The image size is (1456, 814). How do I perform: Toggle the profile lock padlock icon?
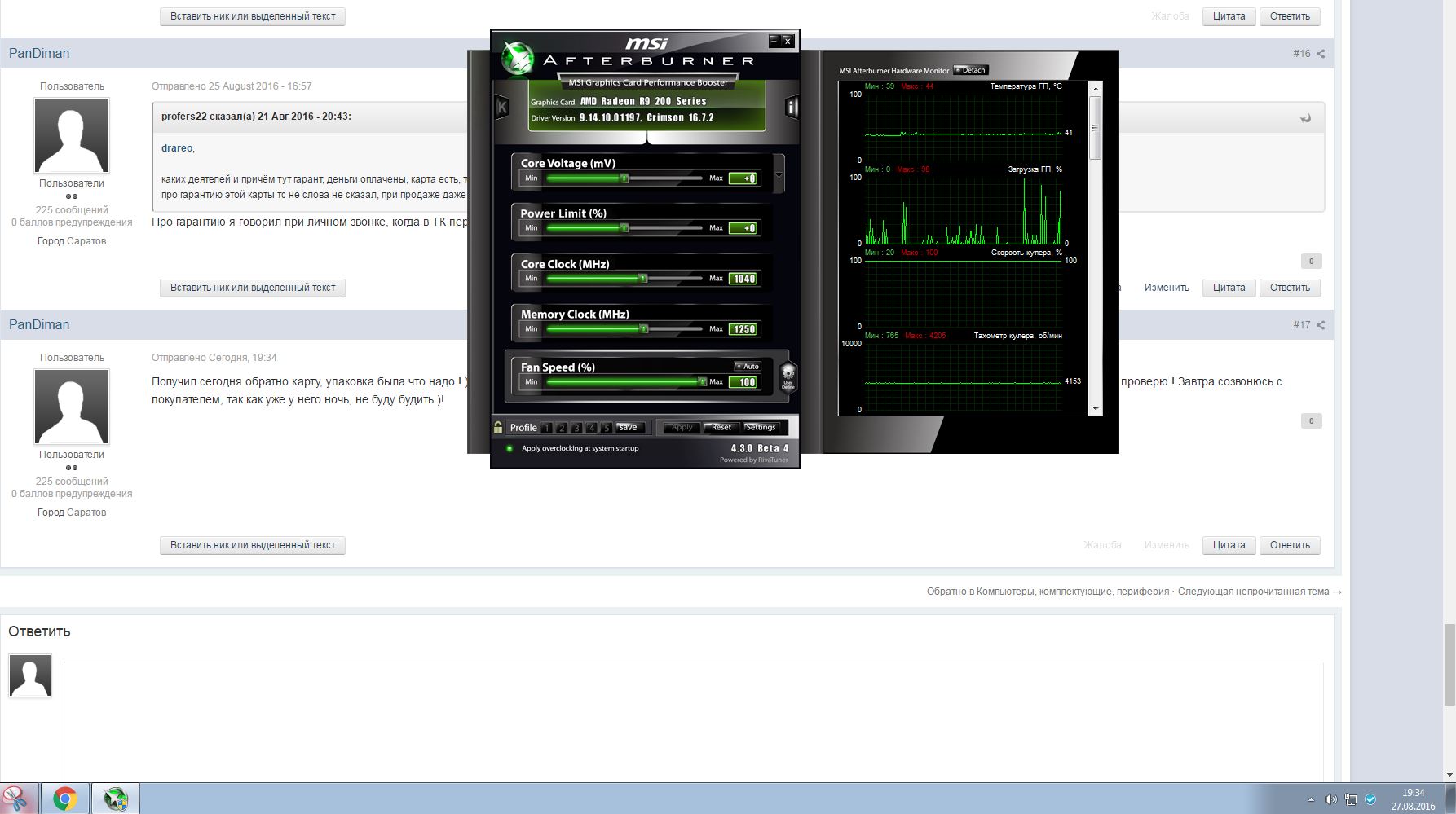[498, 427]
